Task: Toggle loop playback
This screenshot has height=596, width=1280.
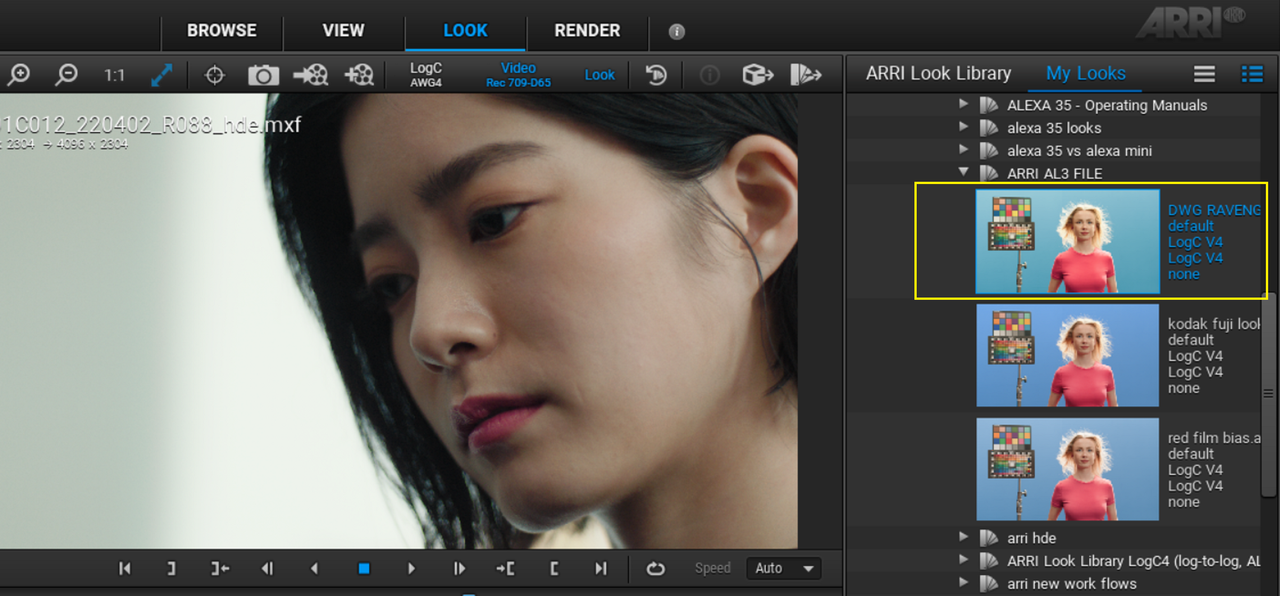Action: [x=656, y=568]
